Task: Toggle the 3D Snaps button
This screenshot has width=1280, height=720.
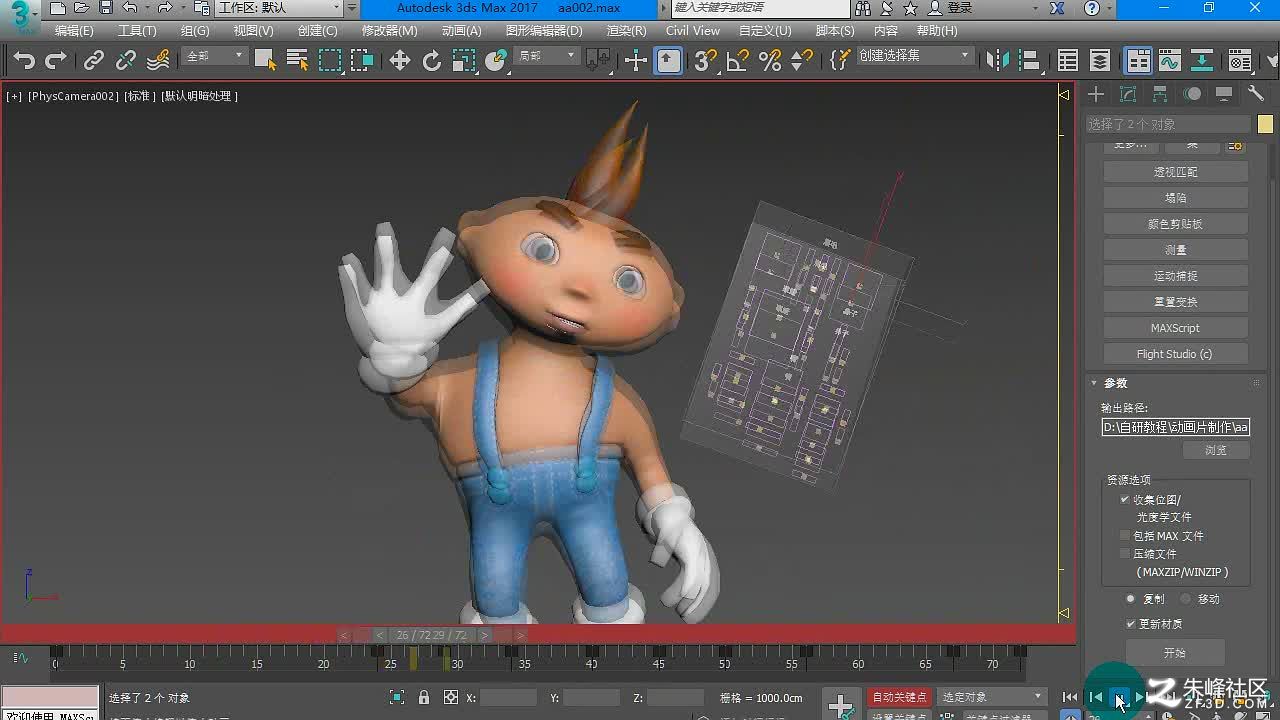Action: (x=706, y=61)
